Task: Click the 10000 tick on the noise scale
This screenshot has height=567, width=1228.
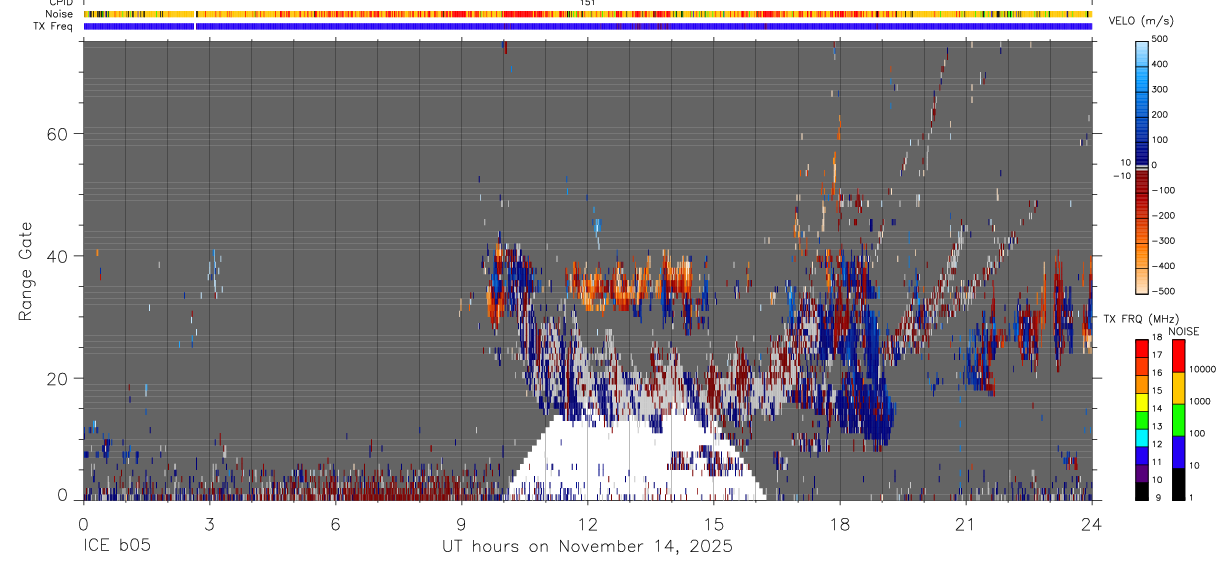Action: (x=1203, y=369)
